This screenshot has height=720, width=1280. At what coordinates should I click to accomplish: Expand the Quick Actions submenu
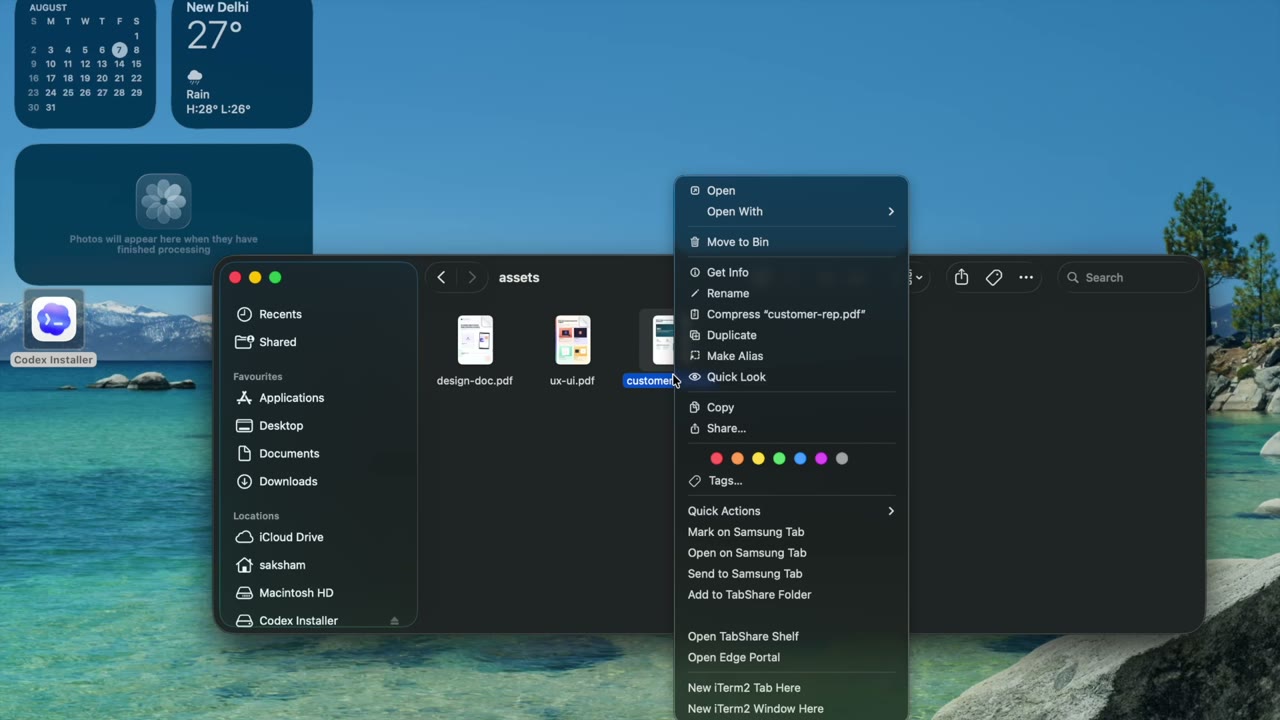(x=791, y=511)
